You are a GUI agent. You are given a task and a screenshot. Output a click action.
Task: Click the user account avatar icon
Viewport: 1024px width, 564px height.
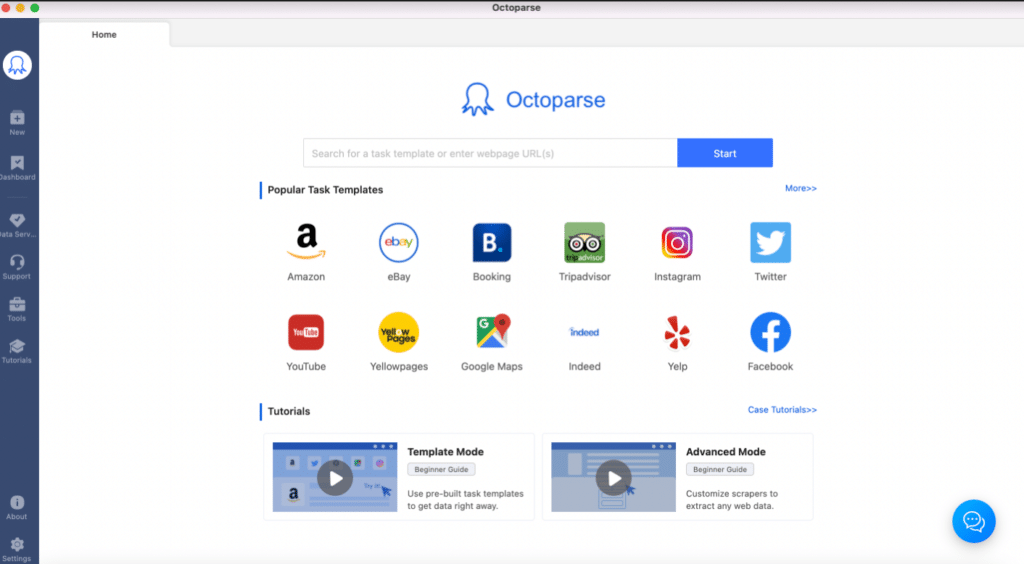[x=18, y=65]
